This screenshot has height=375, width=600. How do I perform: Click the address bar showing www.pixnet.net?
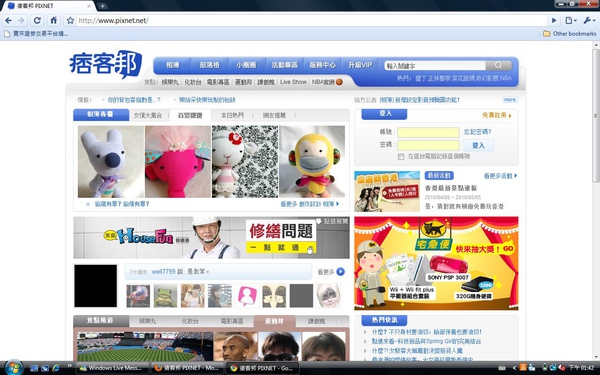311,20
